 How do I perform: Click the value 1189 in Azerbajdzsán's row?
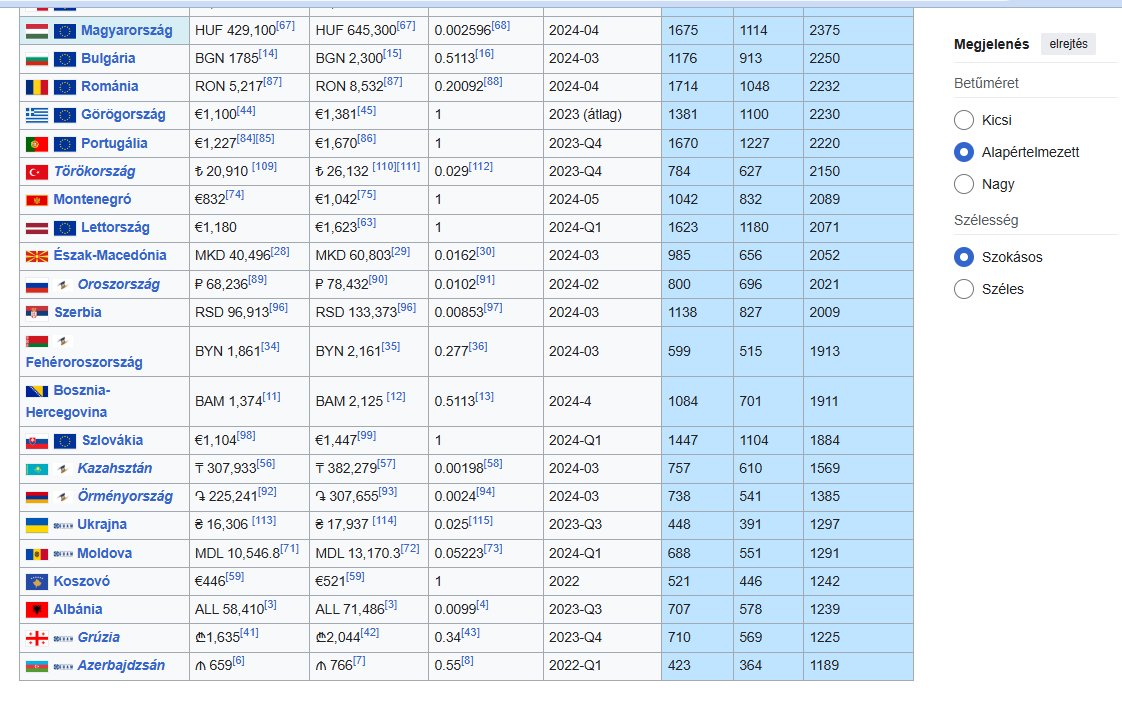point(824,666)
